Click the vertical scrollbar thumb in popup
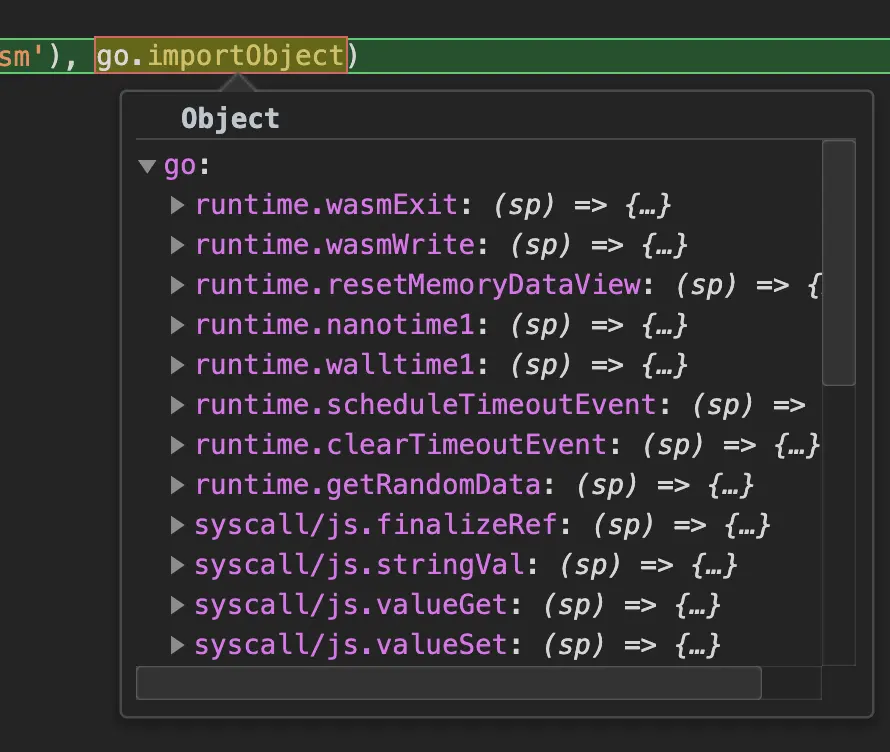The image size is (890, 752). (x=838, y=262)
